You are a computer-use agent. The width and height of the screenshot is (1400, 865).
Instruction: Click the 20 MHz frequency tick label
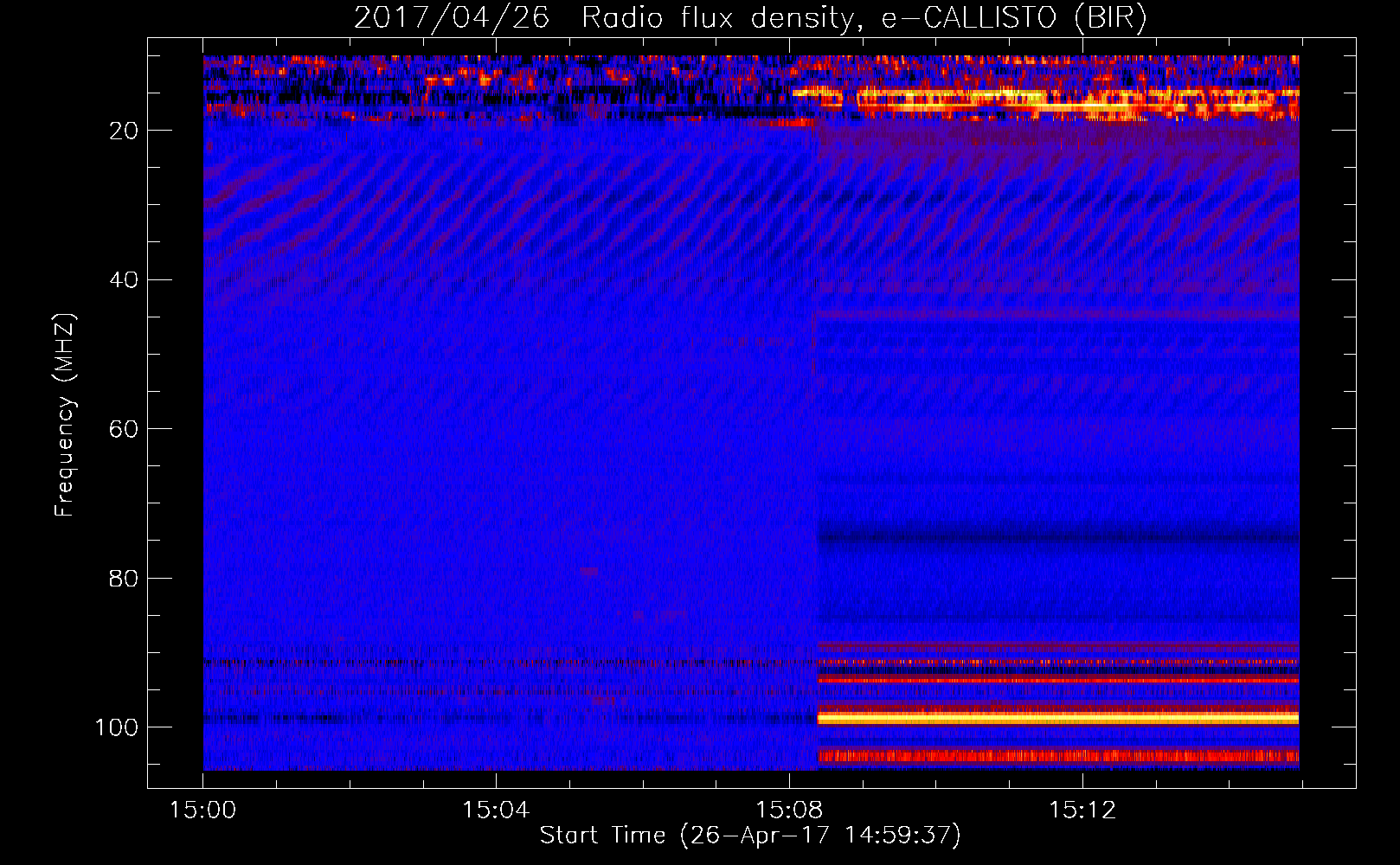(x=125, y=131)
